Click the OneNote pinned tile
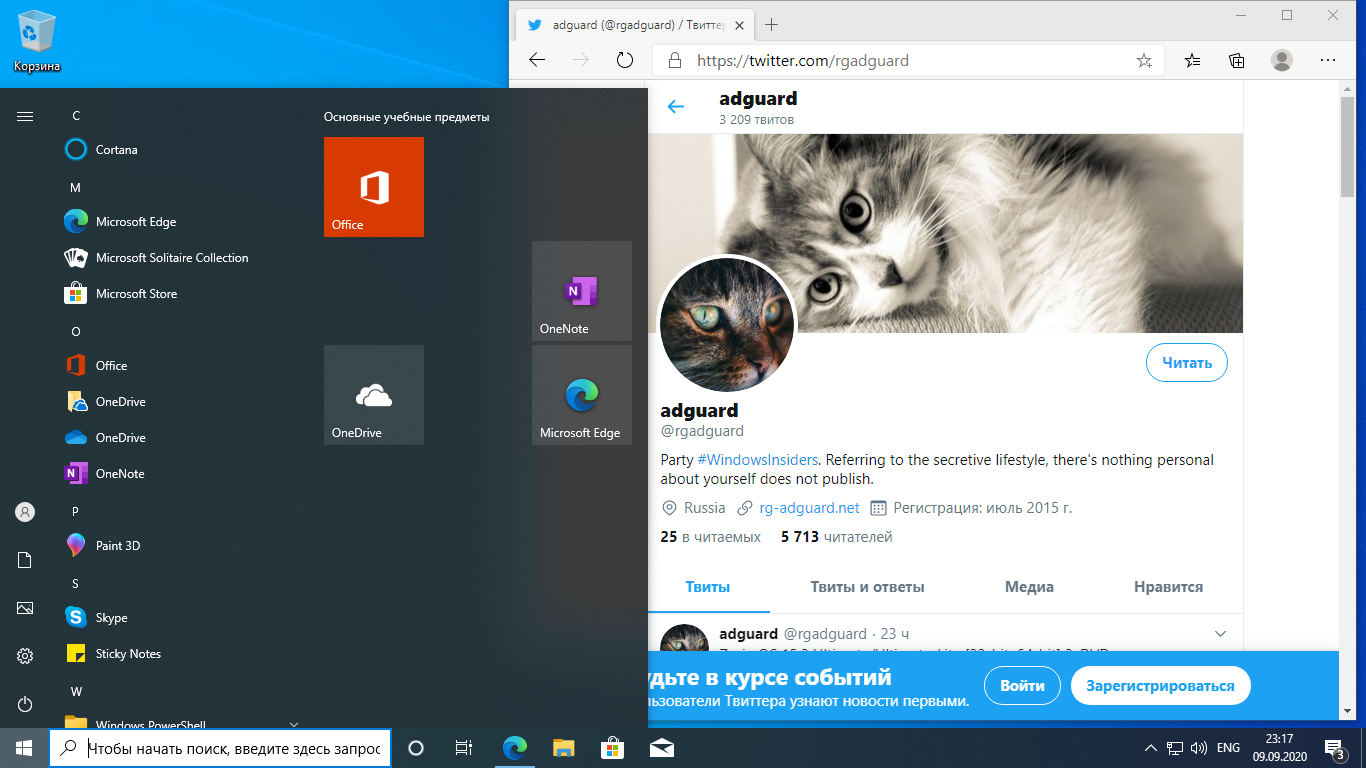Image resolution: width=1366 pixels, height=768 pixels. pyautogui.click(x=582, y=291)
